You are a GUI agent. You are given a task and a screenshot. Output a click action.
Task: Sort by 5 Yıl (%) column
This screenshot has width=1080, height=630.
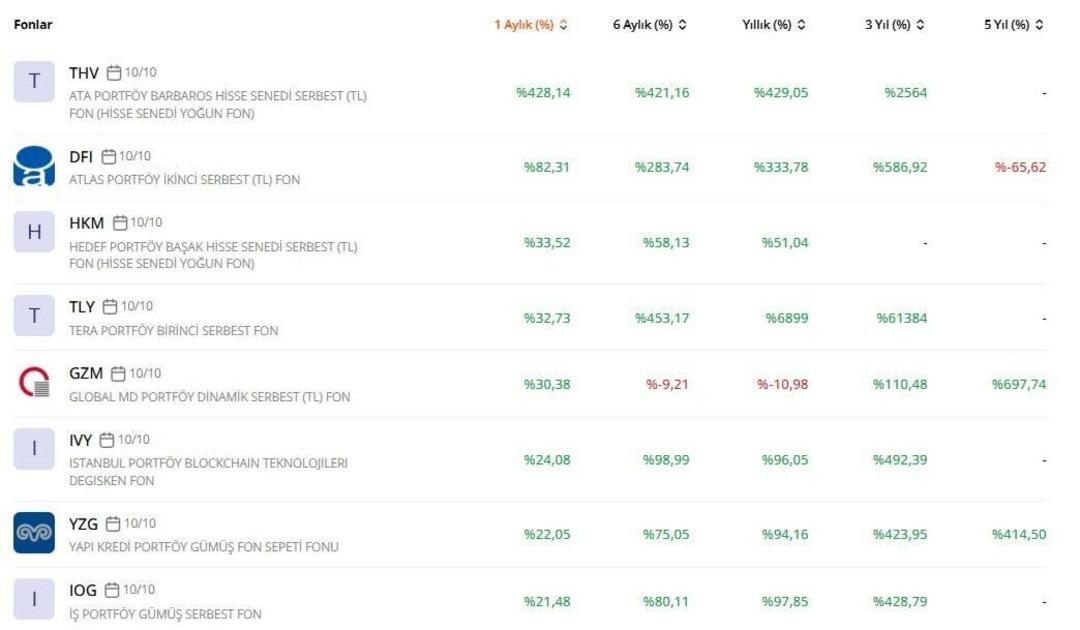(1014, 25)
